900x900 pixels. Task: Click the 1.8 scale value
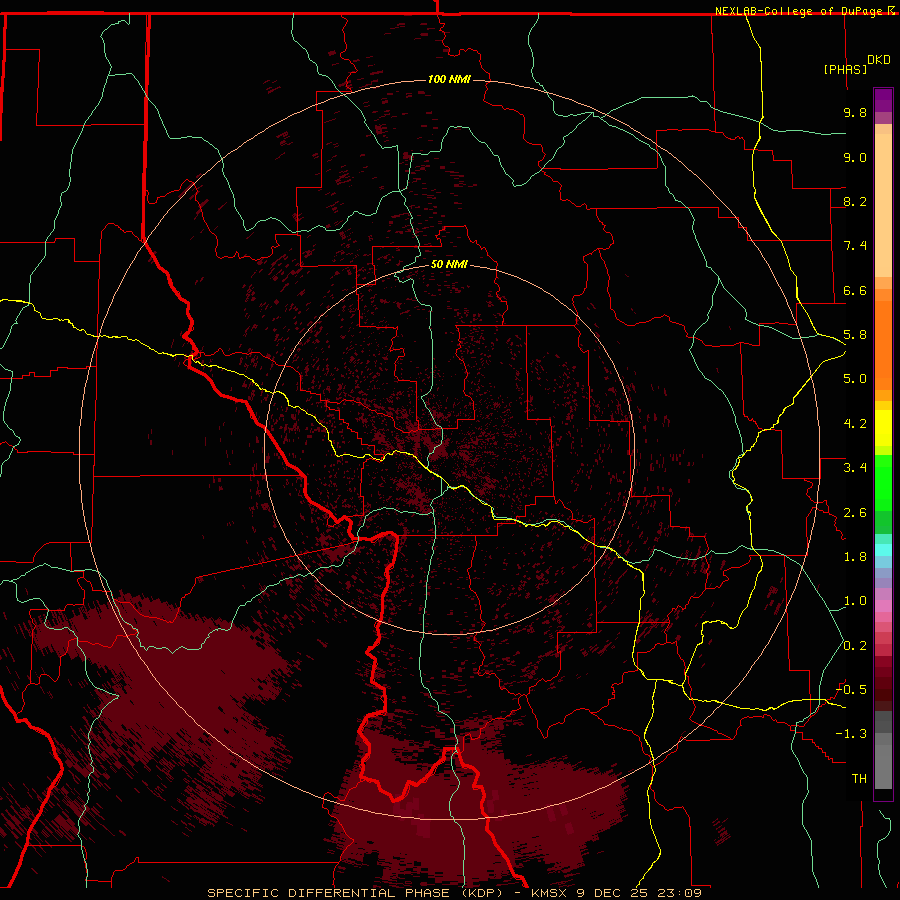(855, 557)
